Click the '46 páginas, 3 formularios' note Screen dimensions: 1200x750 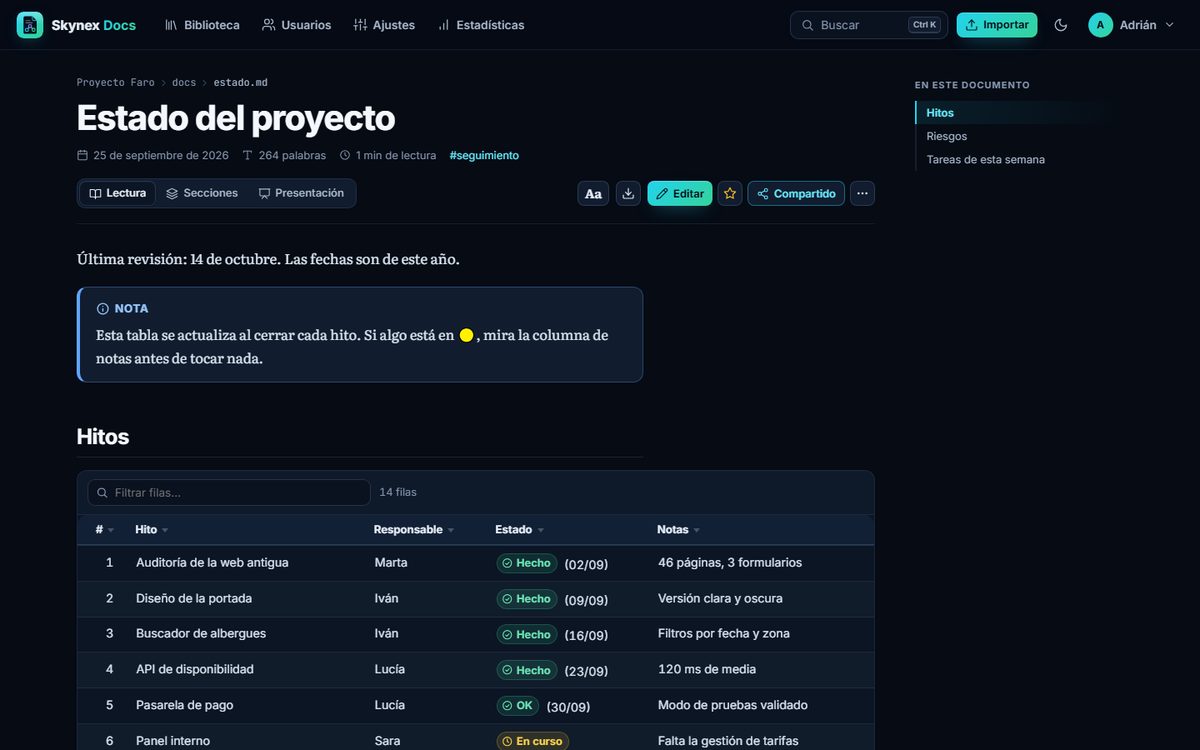click(730, 563)
